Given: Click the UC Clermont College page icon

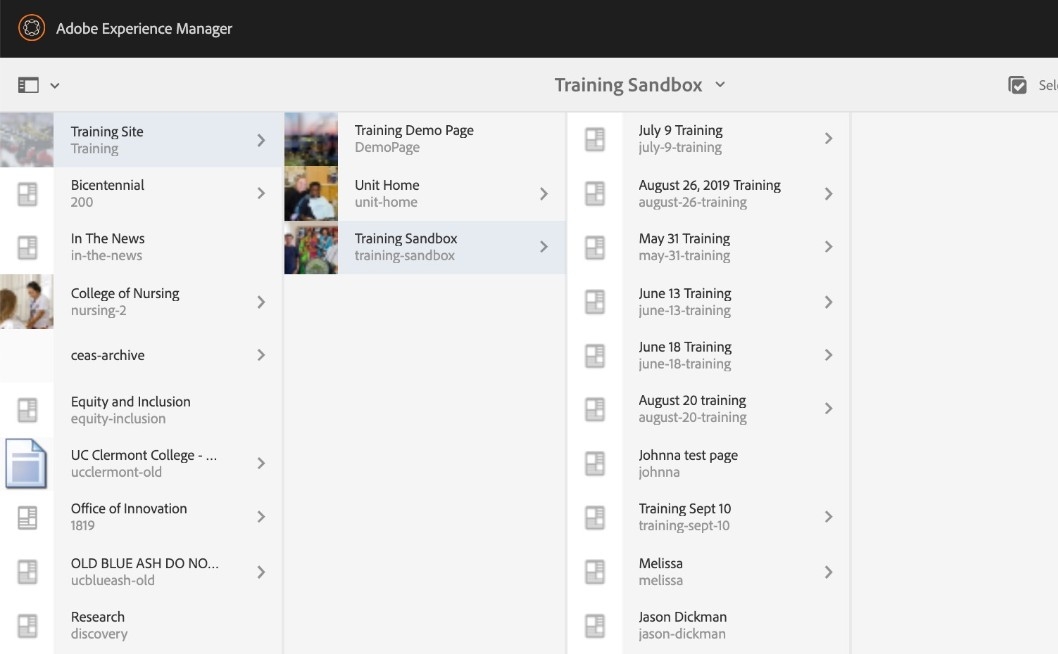Looking at the screenshot, I should tap(27, 464).
